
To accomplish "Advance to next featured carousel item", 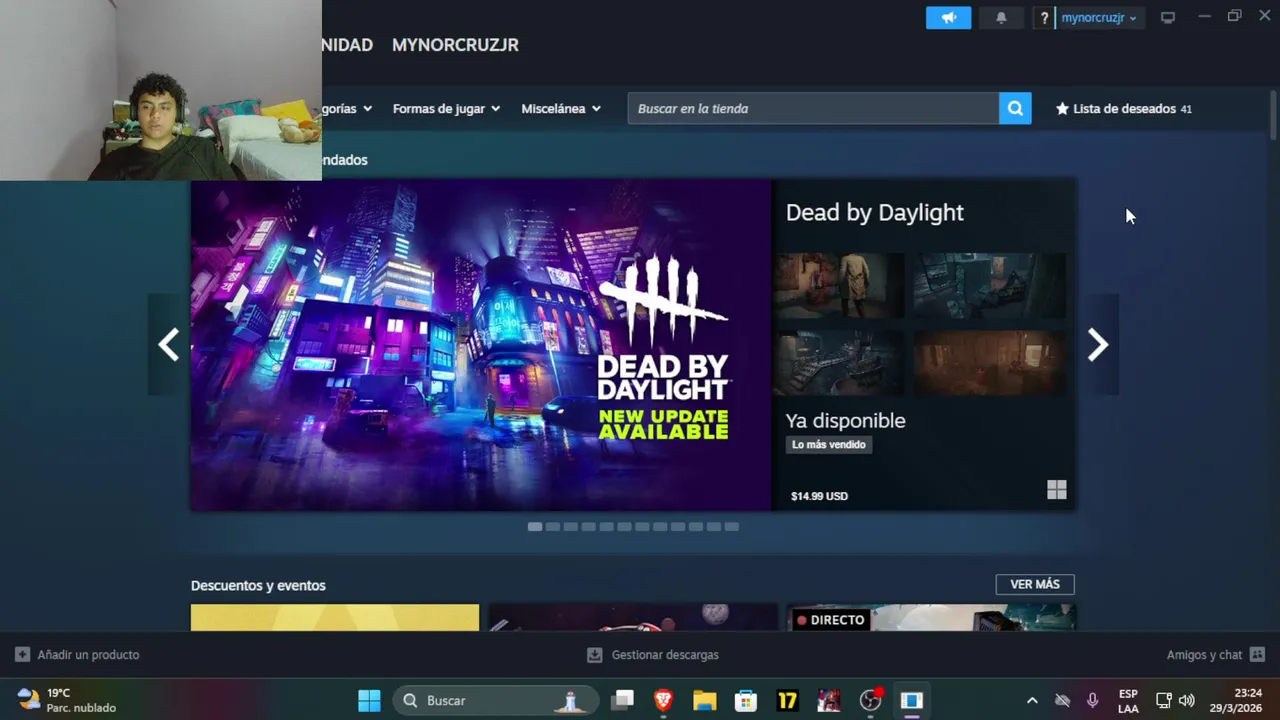I will point(1098,345).
